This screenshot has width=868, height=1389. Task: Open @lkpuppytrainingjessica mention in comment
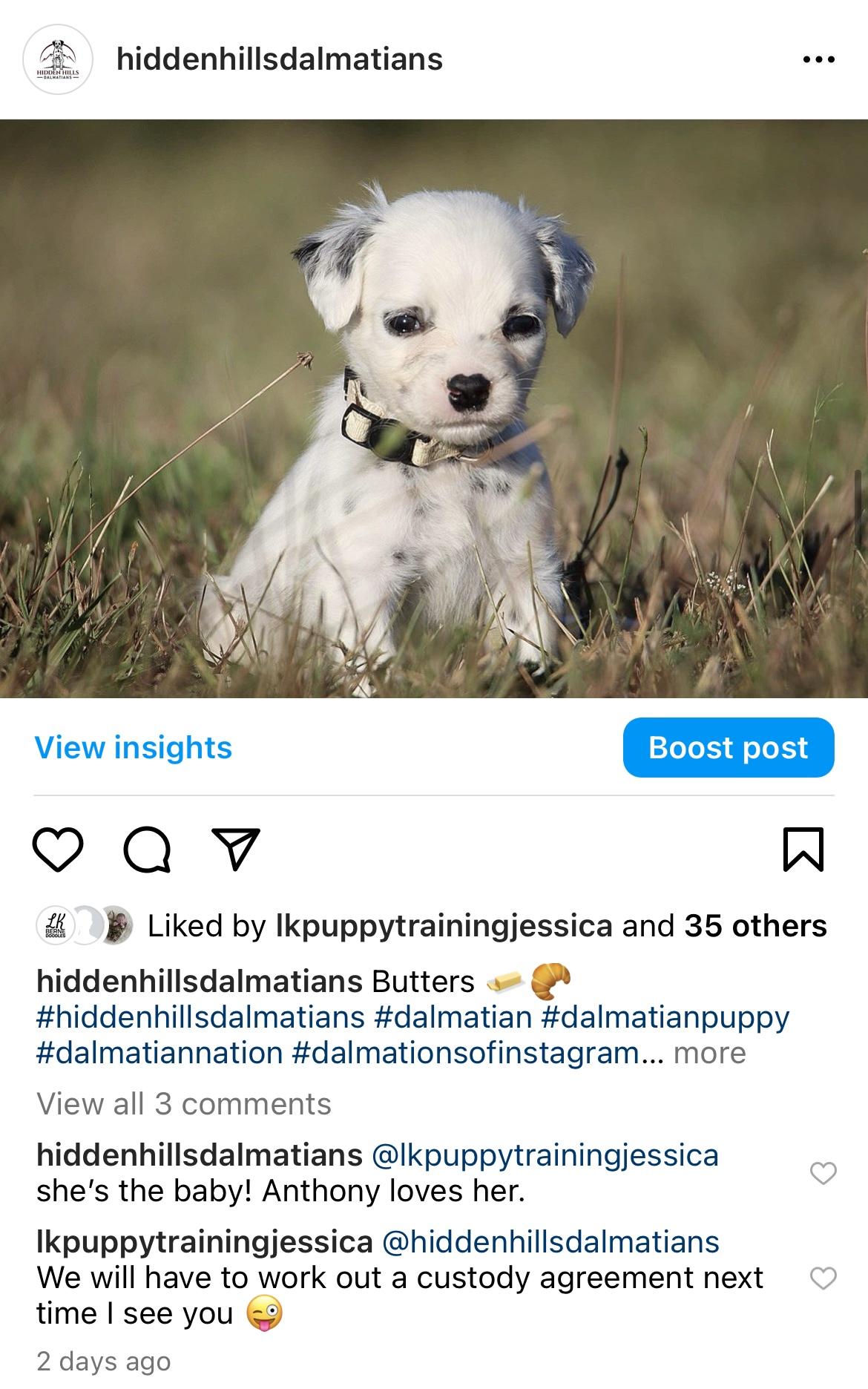[545, 1155]
